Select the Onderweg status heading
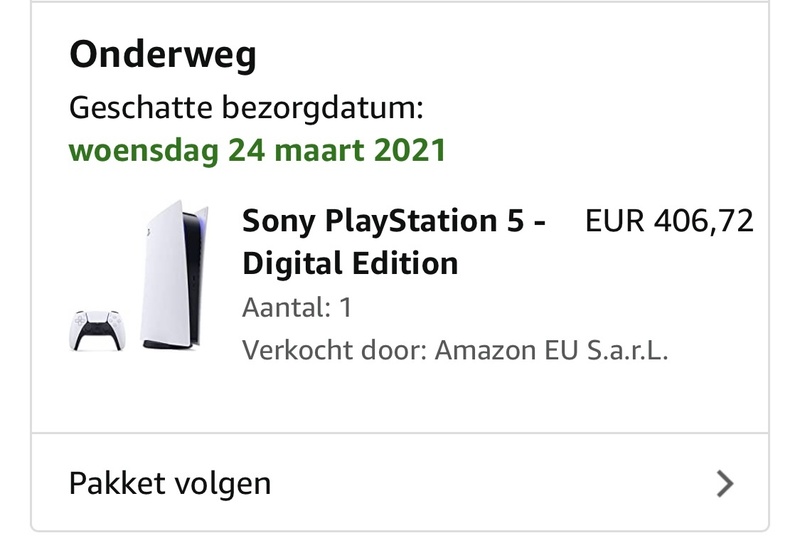The height and width of the screenshot is (553, 800). point(162,55)
